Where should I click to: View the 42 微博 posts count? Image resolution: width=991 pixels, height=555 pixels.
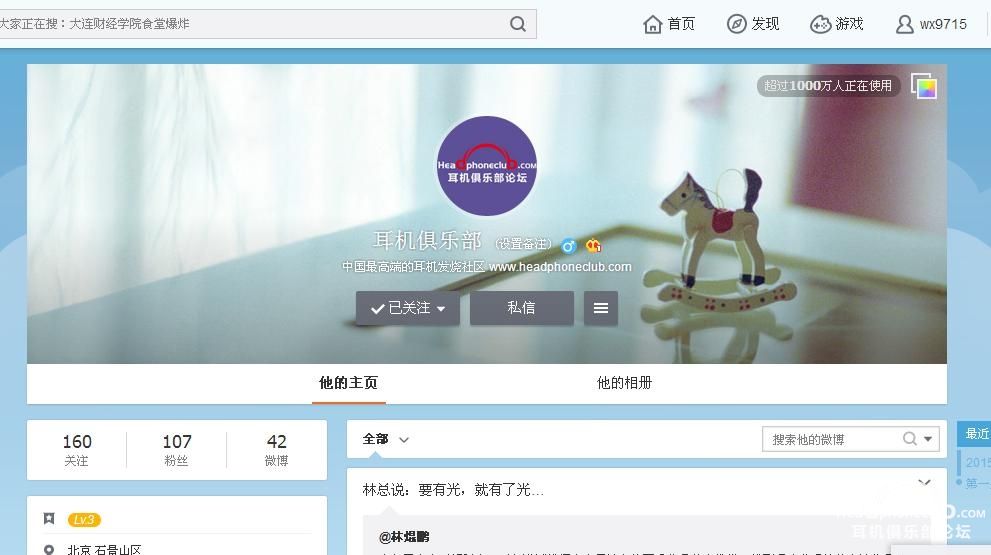276,449
